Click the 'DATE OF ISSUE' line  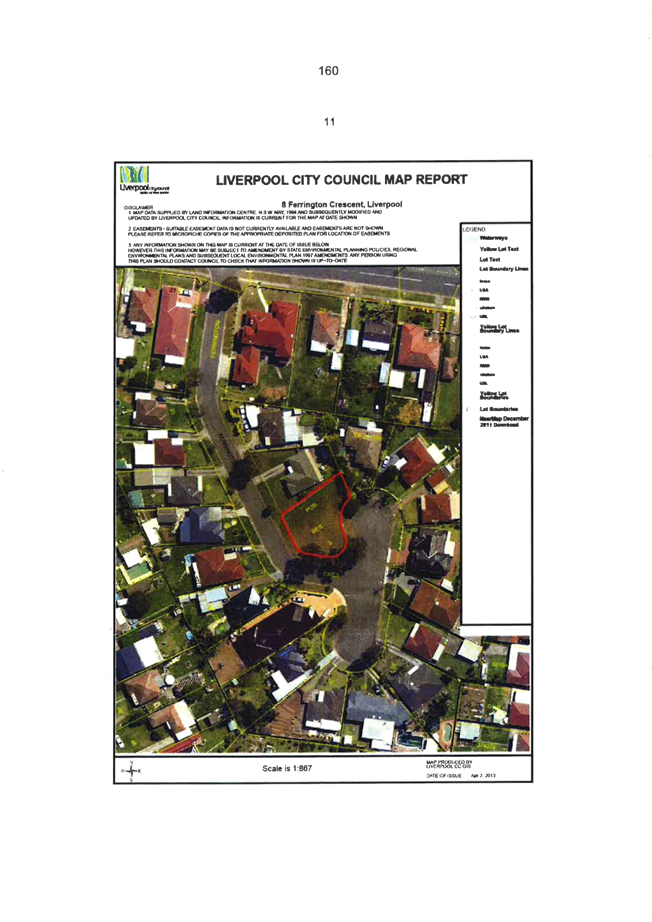tap(461, 776)
